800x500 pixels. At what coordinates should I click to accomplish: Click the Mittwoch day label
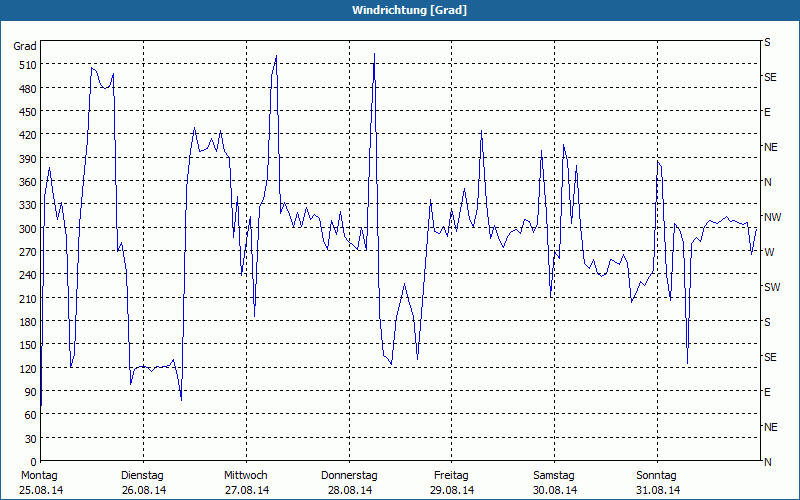[246, 476]
